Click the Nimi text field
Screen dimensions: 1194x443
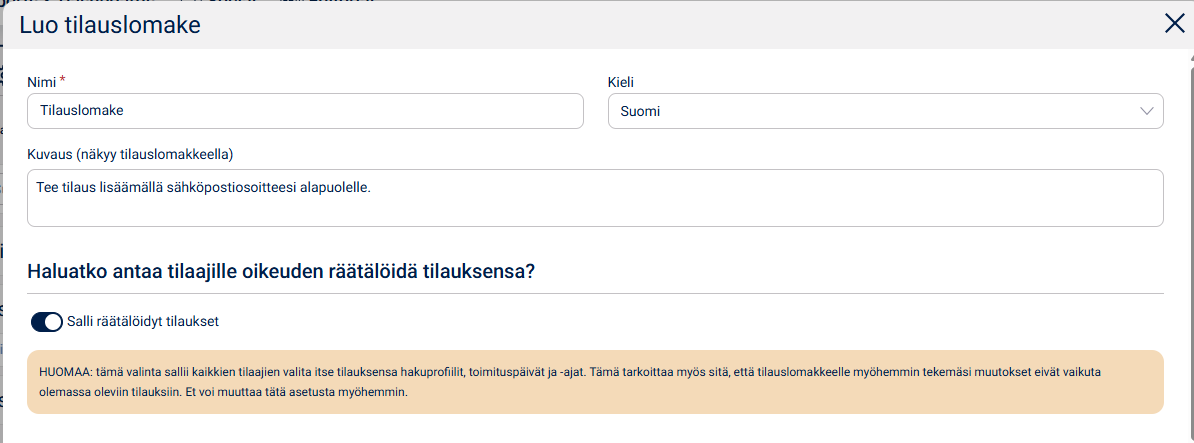(305, 111)
